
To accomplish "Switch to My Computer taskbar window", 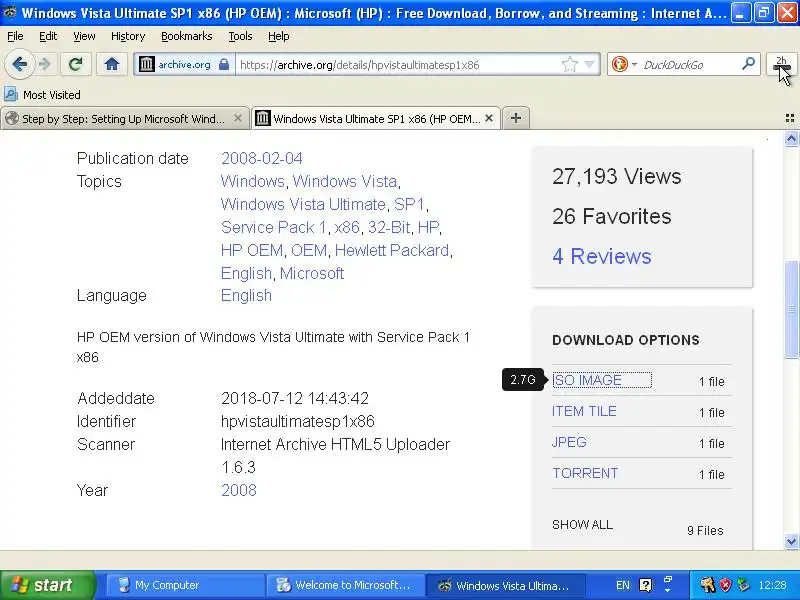I will tap(185, 585).
